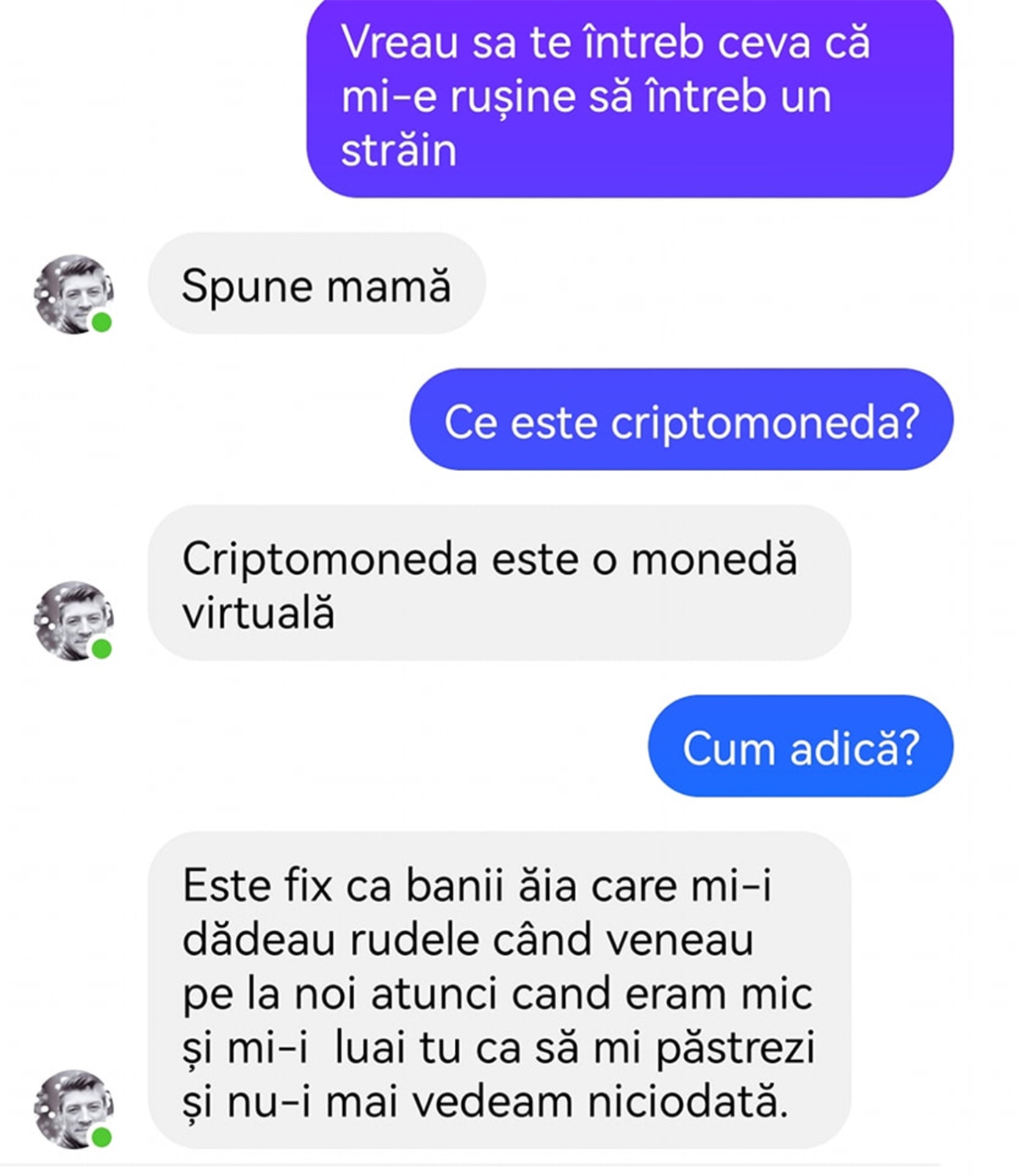Viewport: 1022px width, 1176px height.
Task: Tap avatar next to "monedă virtuală" reply
Action: click(73, 621)
